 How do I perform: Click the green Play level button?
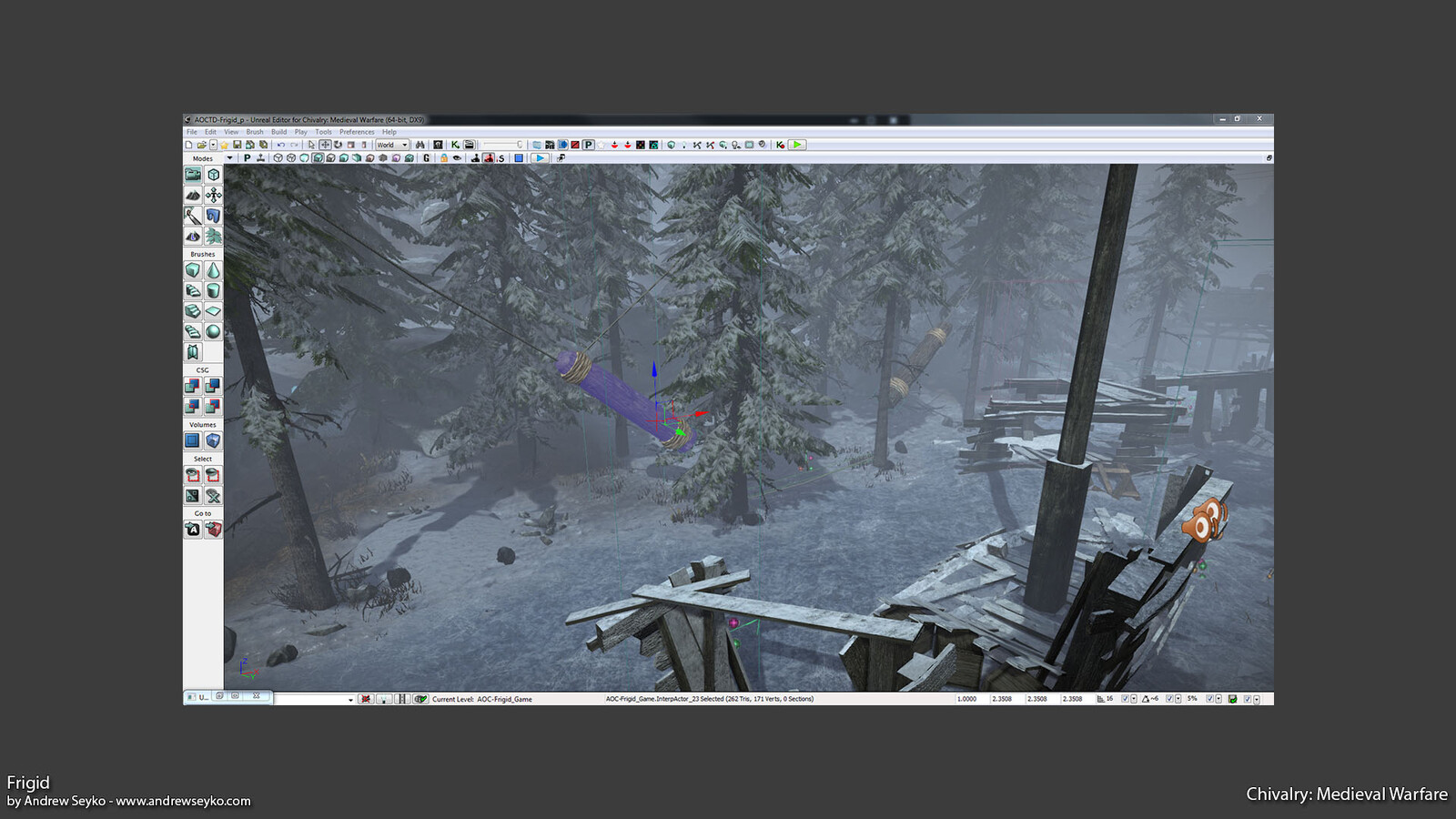pyautogui.click(x=796, y=145)
